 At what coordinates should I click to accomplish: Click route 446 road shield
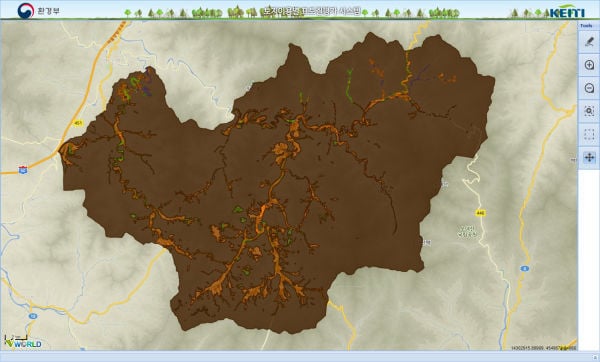point(481,212)
